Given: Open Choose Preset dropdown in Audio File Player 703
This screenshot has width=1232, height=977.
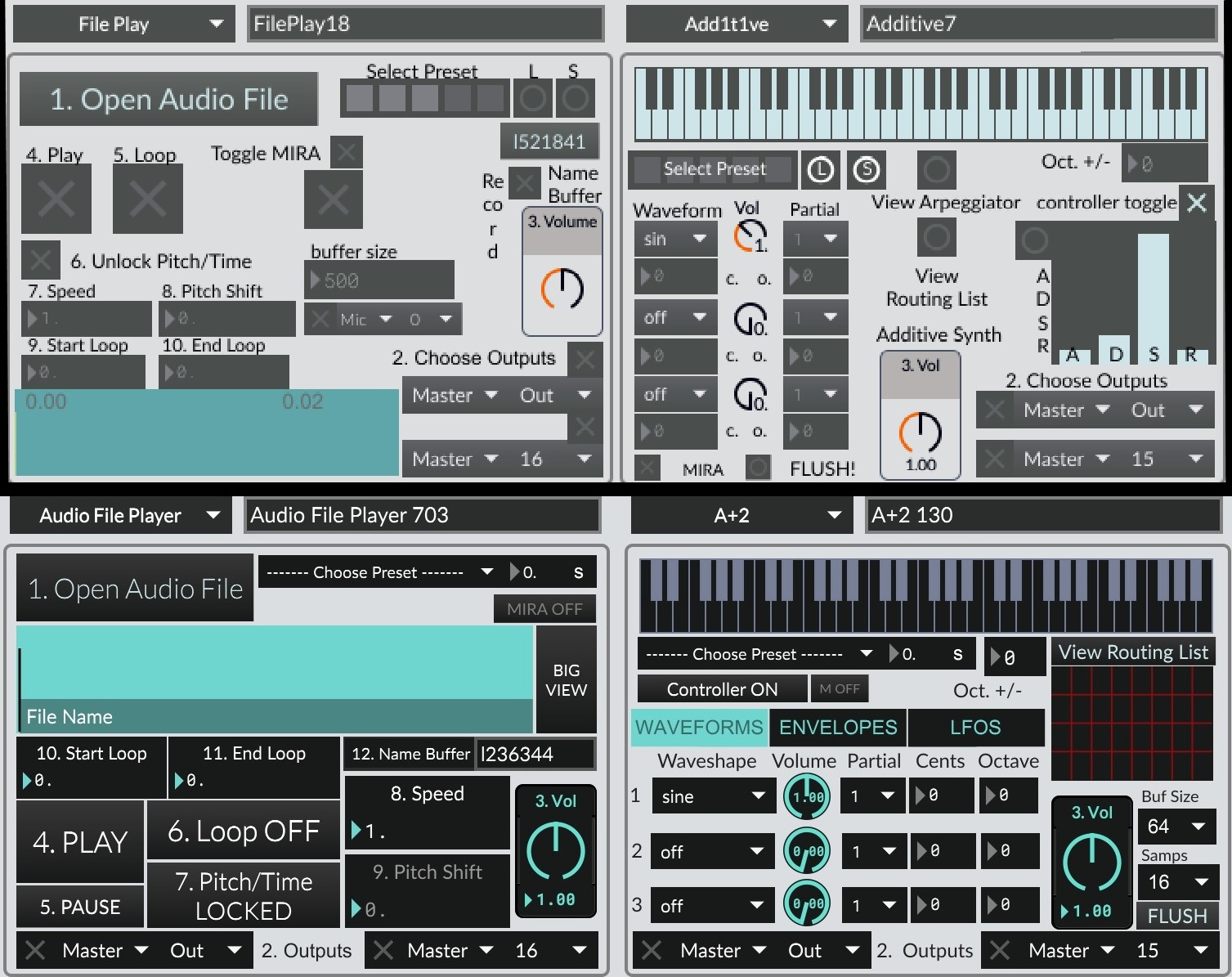Looking at the screenshot, I should [379, 572].
